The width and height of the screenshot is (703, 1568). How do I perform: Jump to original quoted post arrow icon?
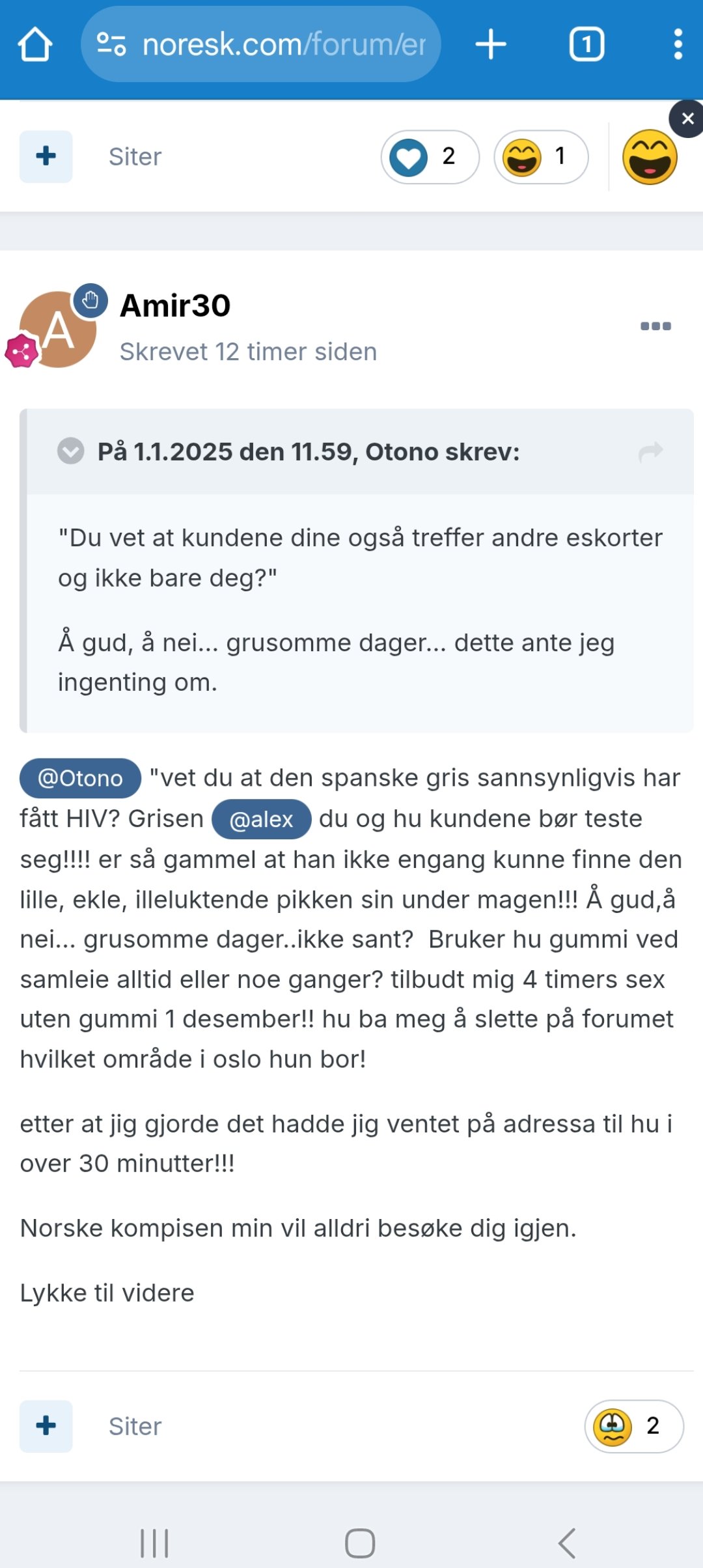[651, 451]
